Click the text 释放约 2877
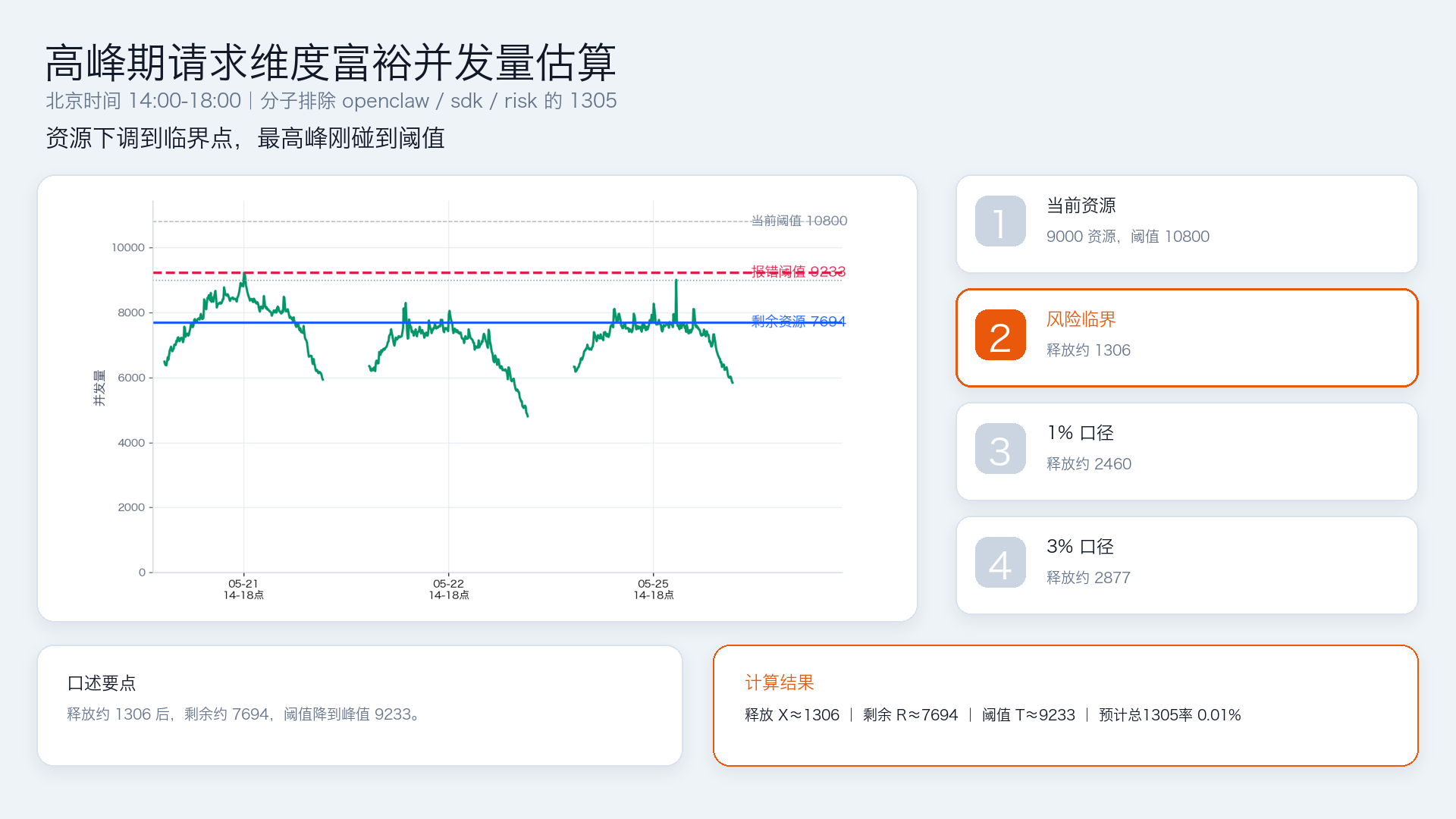Image resolution: width=1456 pixels, height=819 pixels. coord(1088,578)
